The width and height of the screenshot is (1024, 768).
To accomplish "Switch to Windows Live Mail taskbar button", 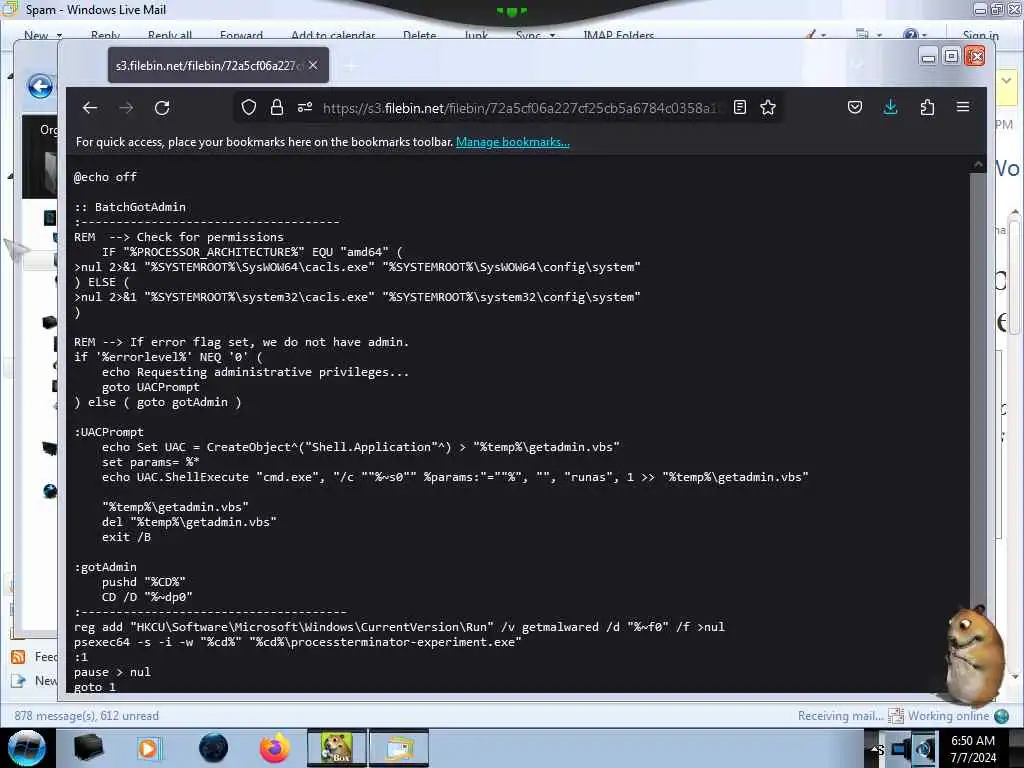I will (399, 748).
